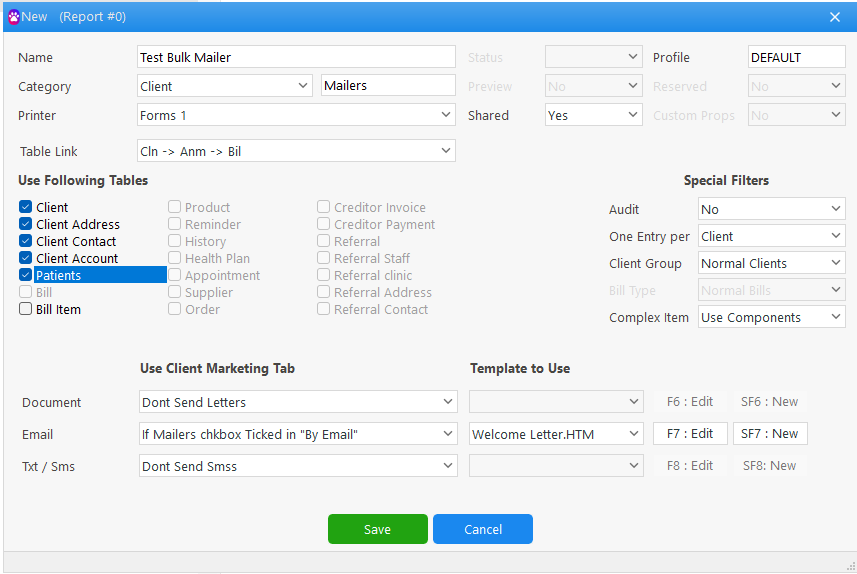Open the One Entry per dropdown
This screenshot has height=574, width=857.
pos(771,236)
